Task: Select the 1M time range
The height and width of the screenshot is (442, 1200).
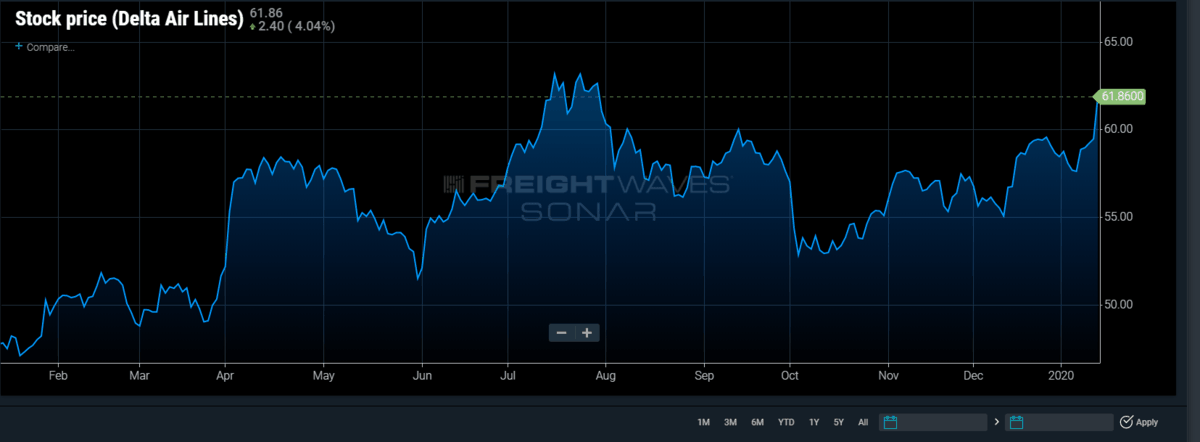Action: 703,422
